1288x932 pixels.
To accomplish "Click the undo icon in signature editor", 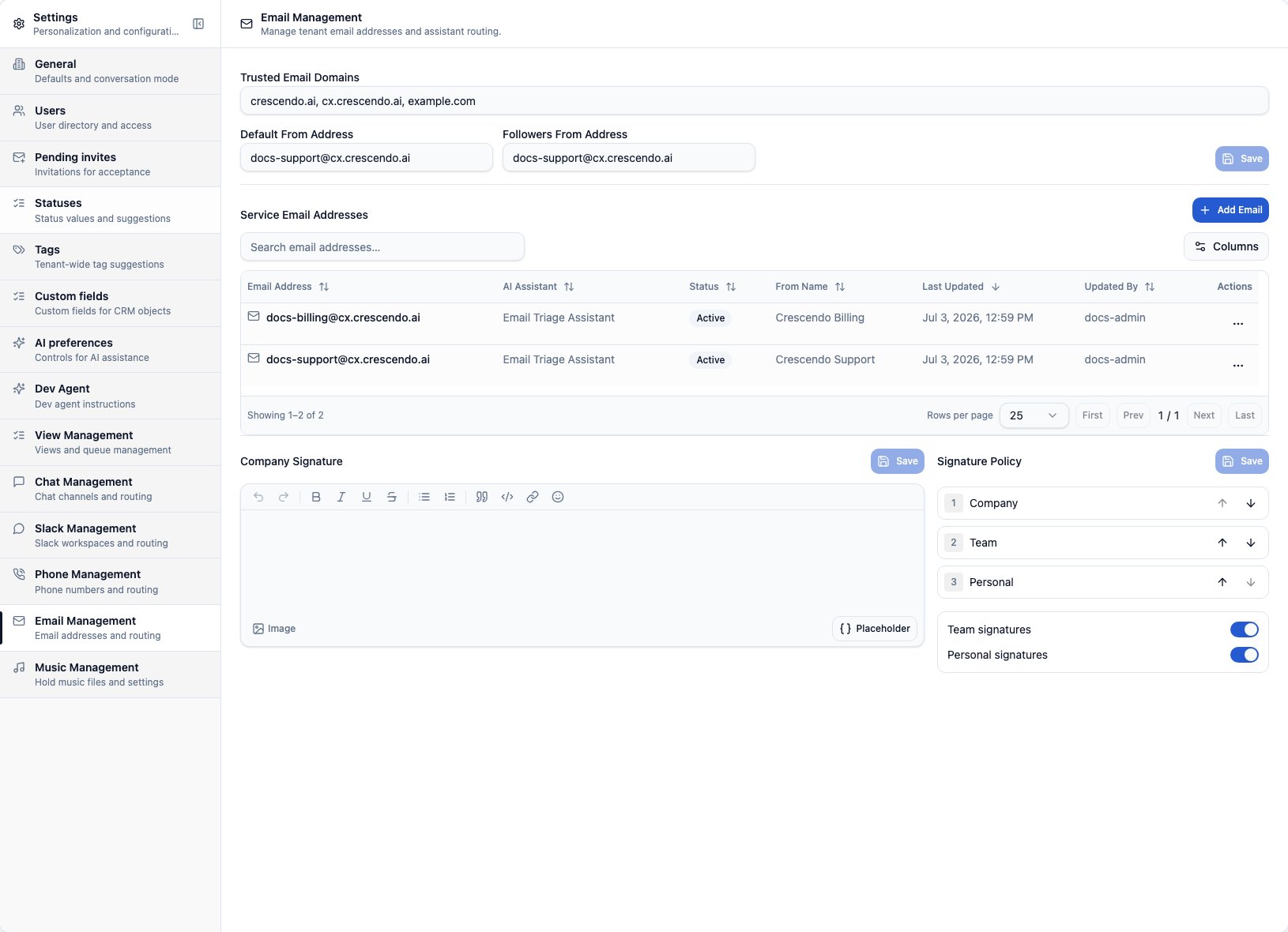I will click(x=258, y=497).
